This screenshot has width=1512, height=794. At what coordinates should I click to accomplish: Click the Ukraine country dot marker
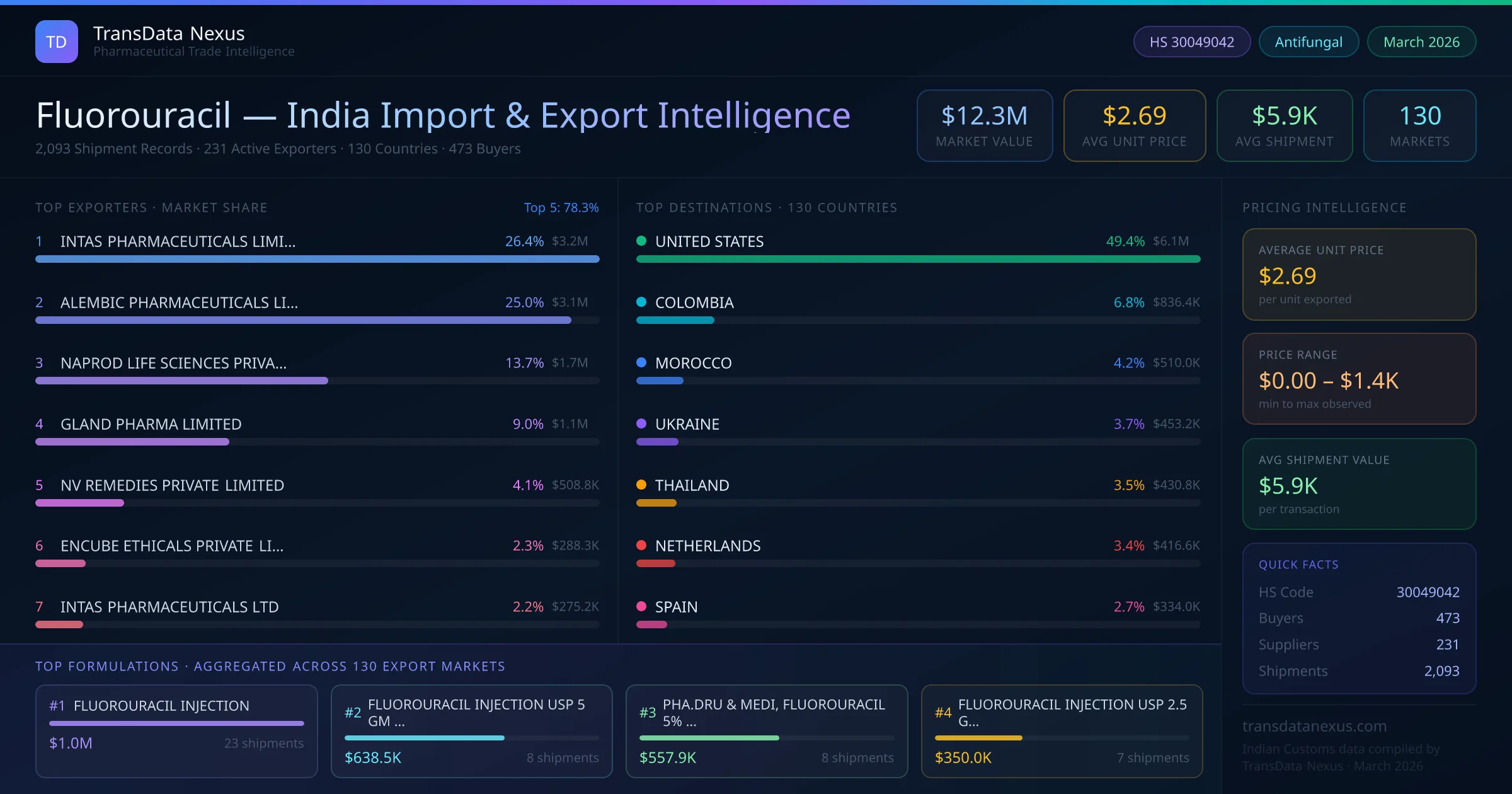(x=642, y=424)
